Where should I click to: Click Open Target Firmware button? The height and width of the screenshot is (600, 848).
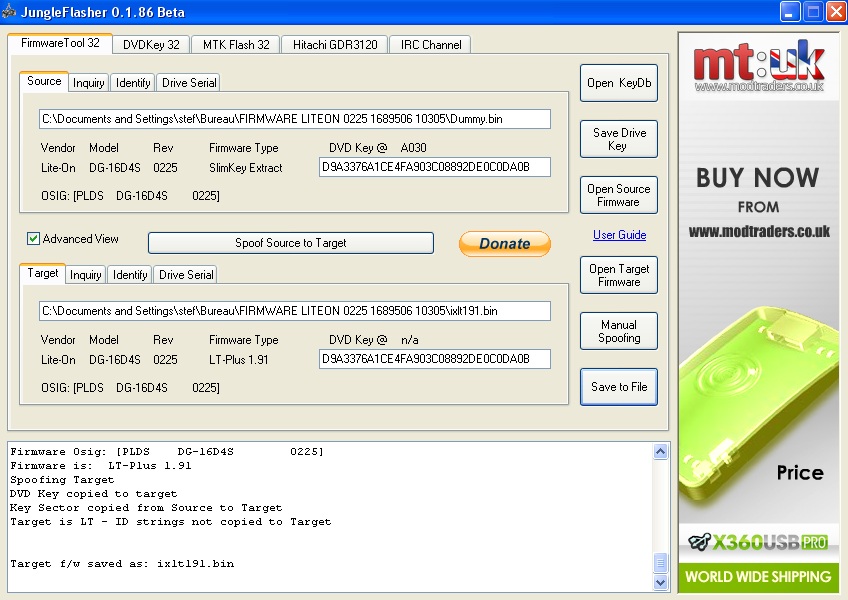click(619, 275)
